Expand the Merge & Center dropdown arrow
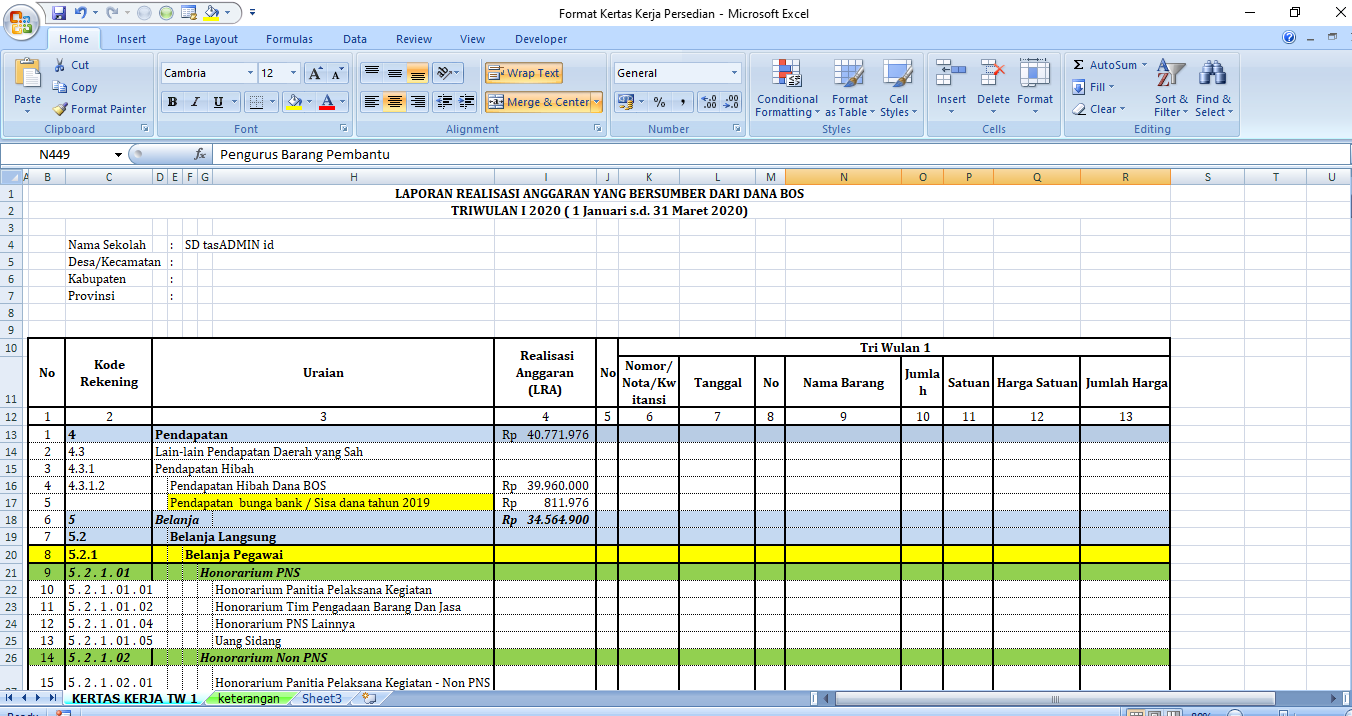The height and width of the screenshot is (716, 1352). [x=597, y=102]
